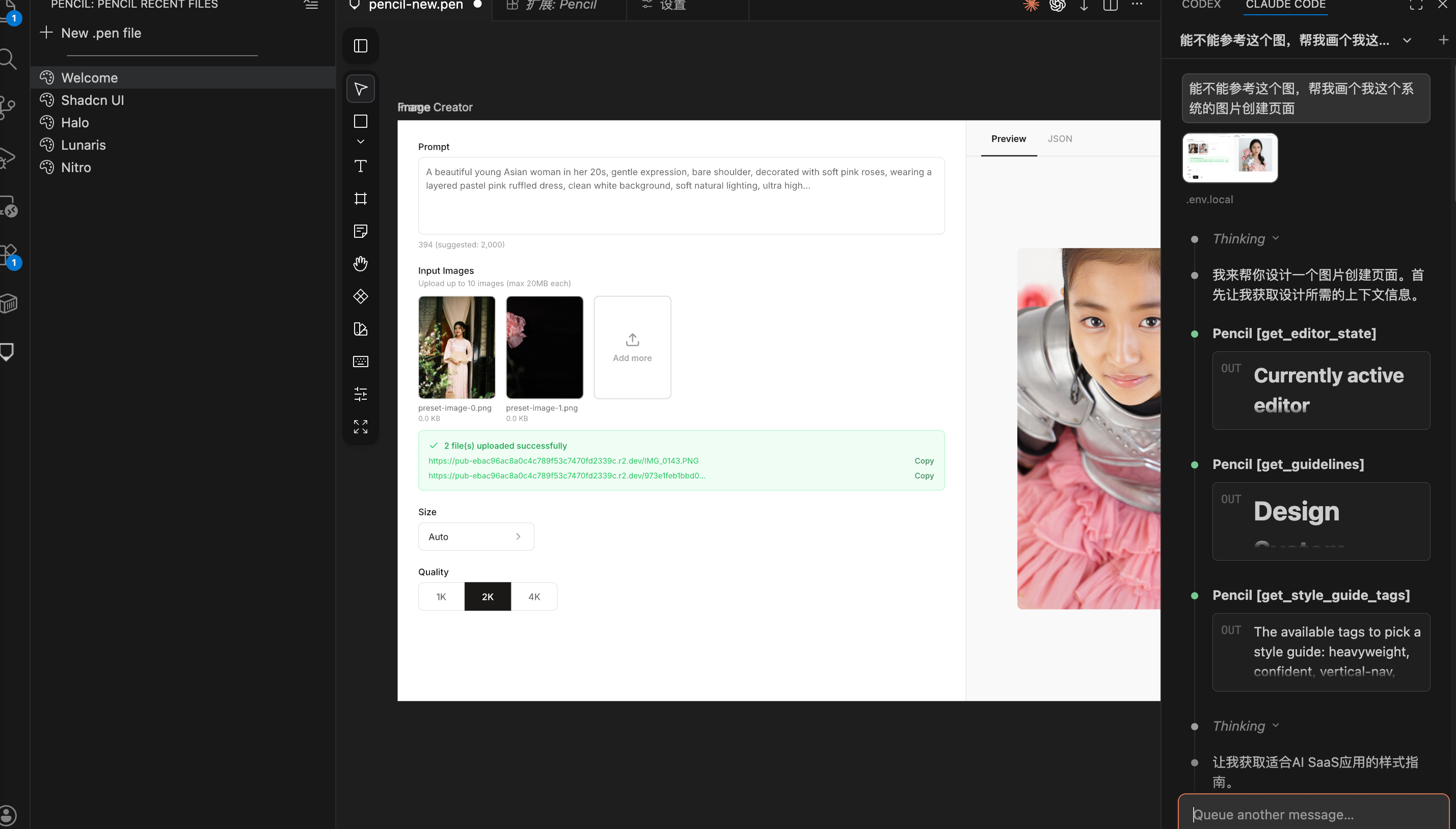
Task: Open the Size Auto dropdown
Action: (476, 536)
